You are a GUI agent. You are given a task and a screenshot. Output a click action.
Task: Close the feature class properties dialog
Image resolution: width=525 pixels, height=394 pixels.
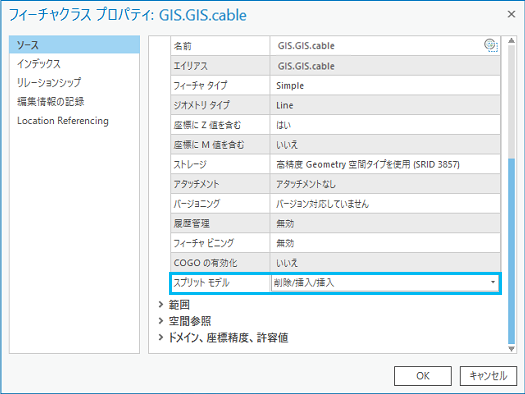click(511, 14)
